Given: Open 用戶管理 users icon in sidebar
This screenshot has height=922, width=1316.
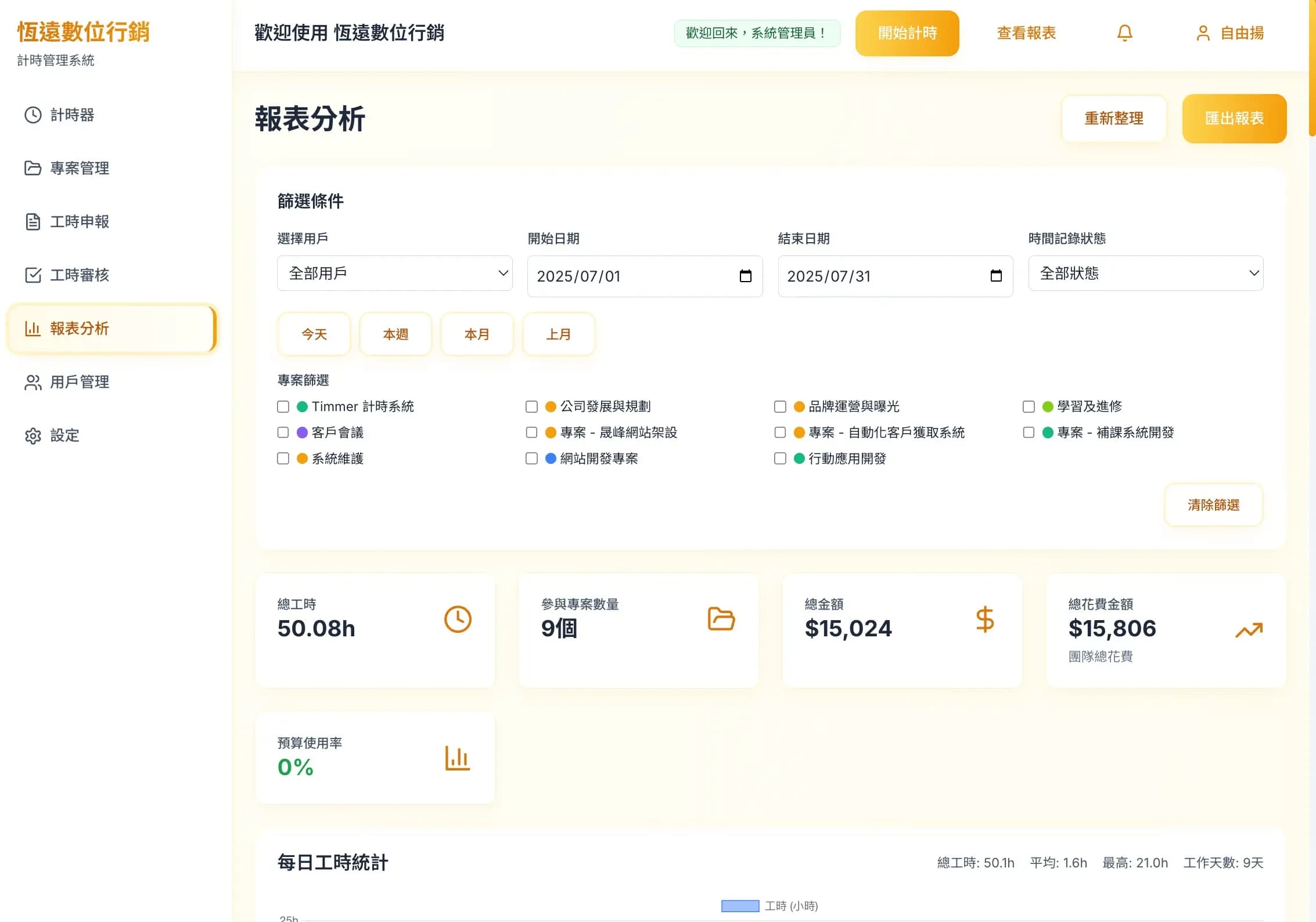Looking at the screenshot, I should [33, 382].
